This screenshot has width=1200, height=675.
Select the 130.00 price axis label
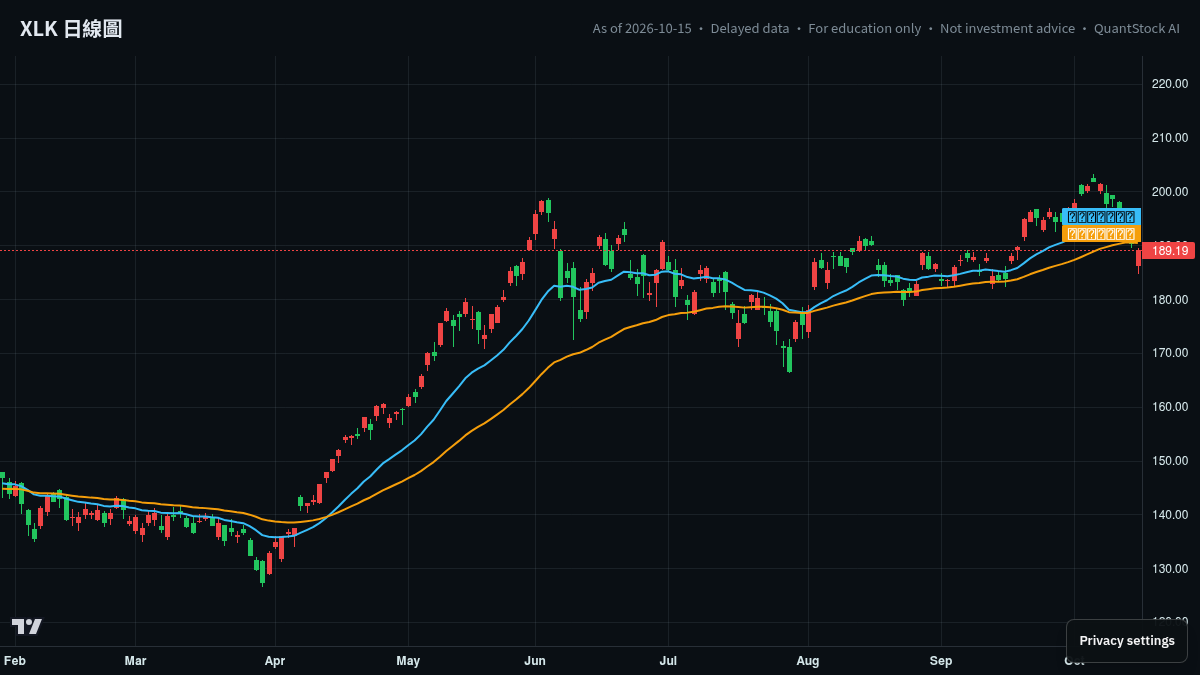pos(1170,569)
